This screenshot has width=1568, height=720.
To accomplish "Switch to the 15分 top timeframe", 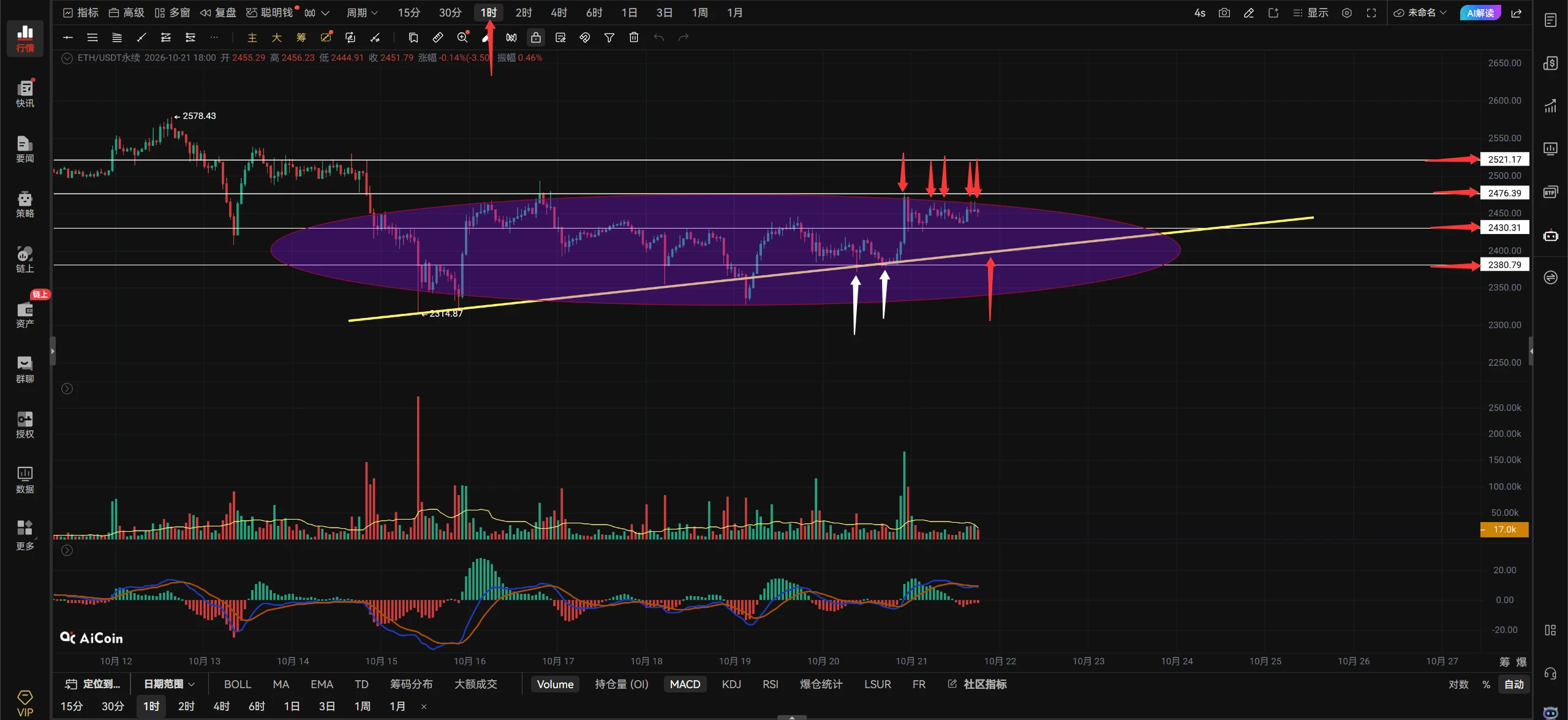I will point(409,13).
